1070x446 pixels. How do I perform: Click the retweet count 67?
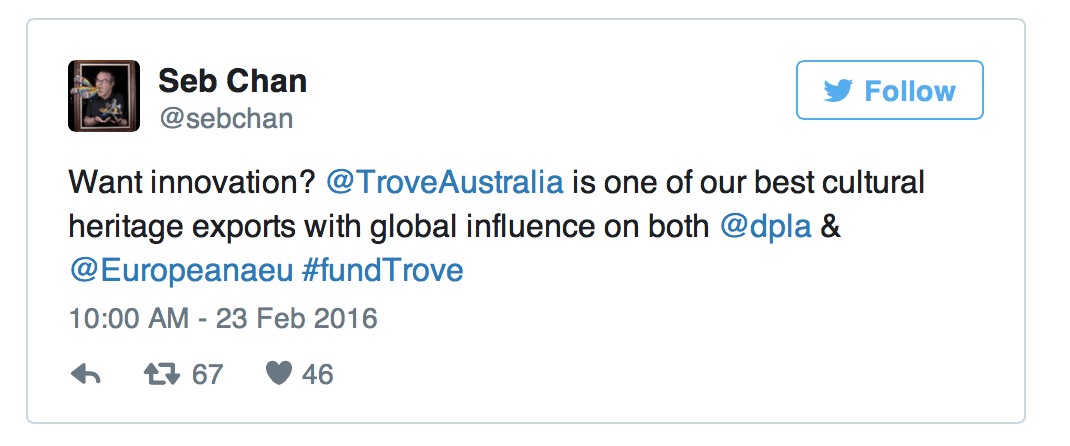207,374
